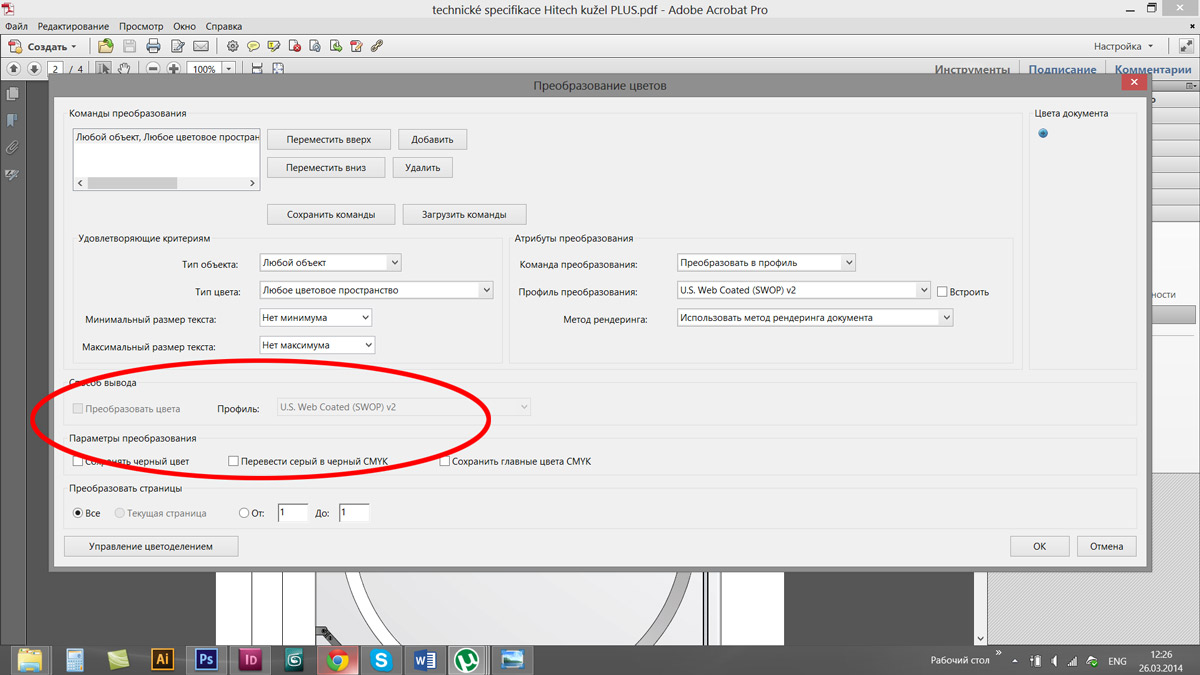Click the Загрузить команды button
This screenshot has height=675, width=1200.
coord(465,214)
